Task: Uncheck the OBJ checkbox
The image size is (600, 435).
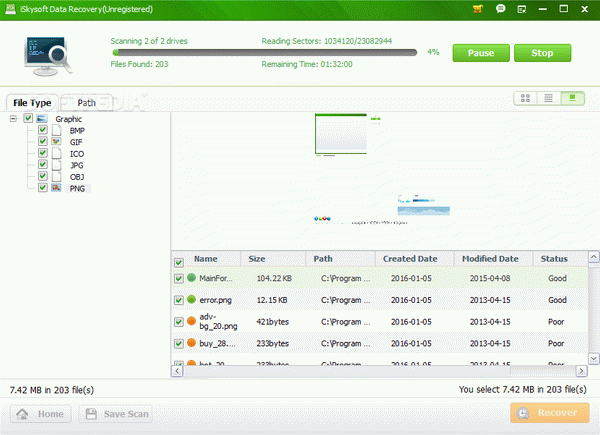Action: click(43, 176)
